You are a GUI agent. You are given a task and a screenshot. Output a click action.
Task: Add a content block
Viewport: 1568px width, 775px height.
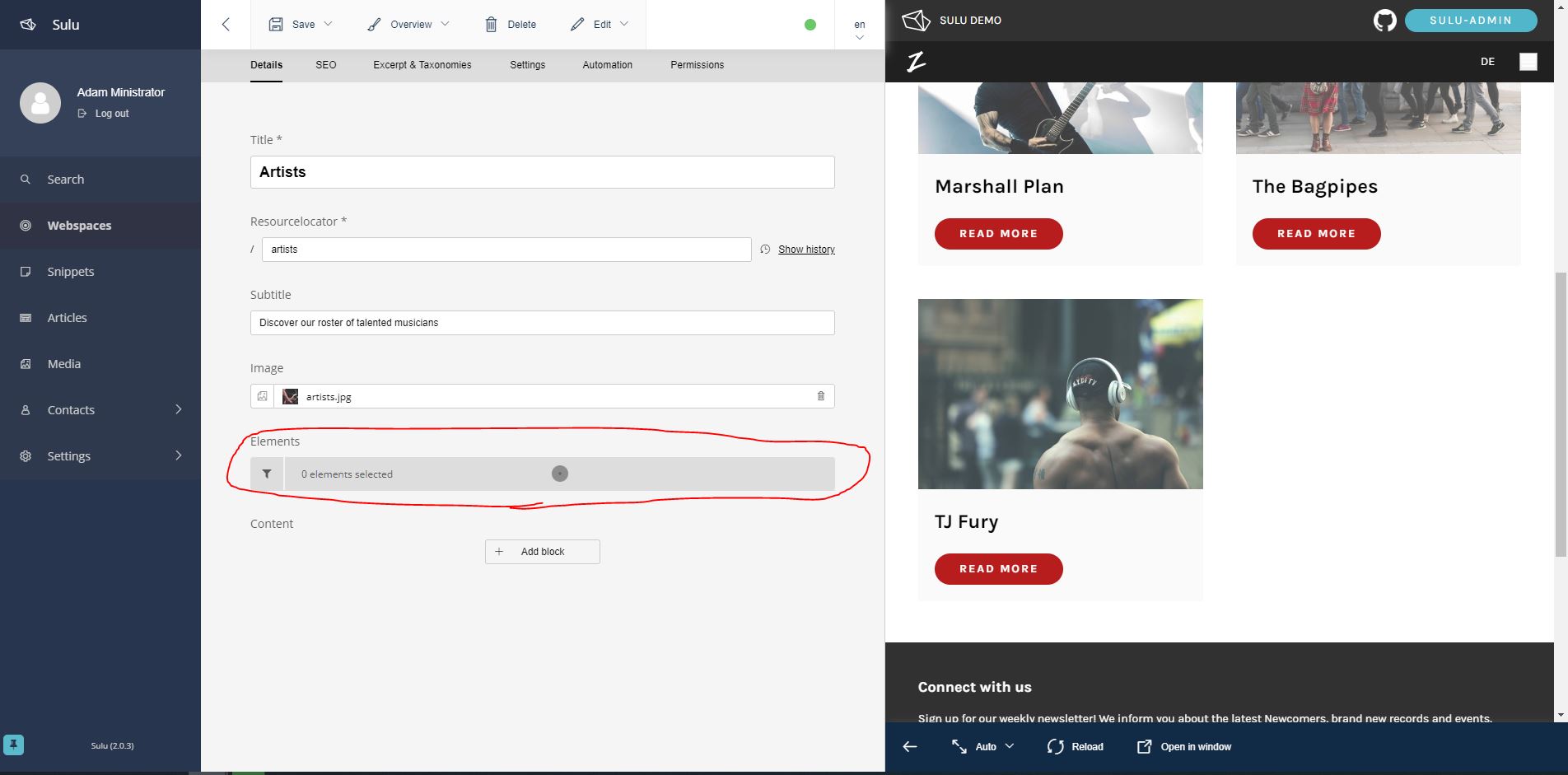pos(543,552)
